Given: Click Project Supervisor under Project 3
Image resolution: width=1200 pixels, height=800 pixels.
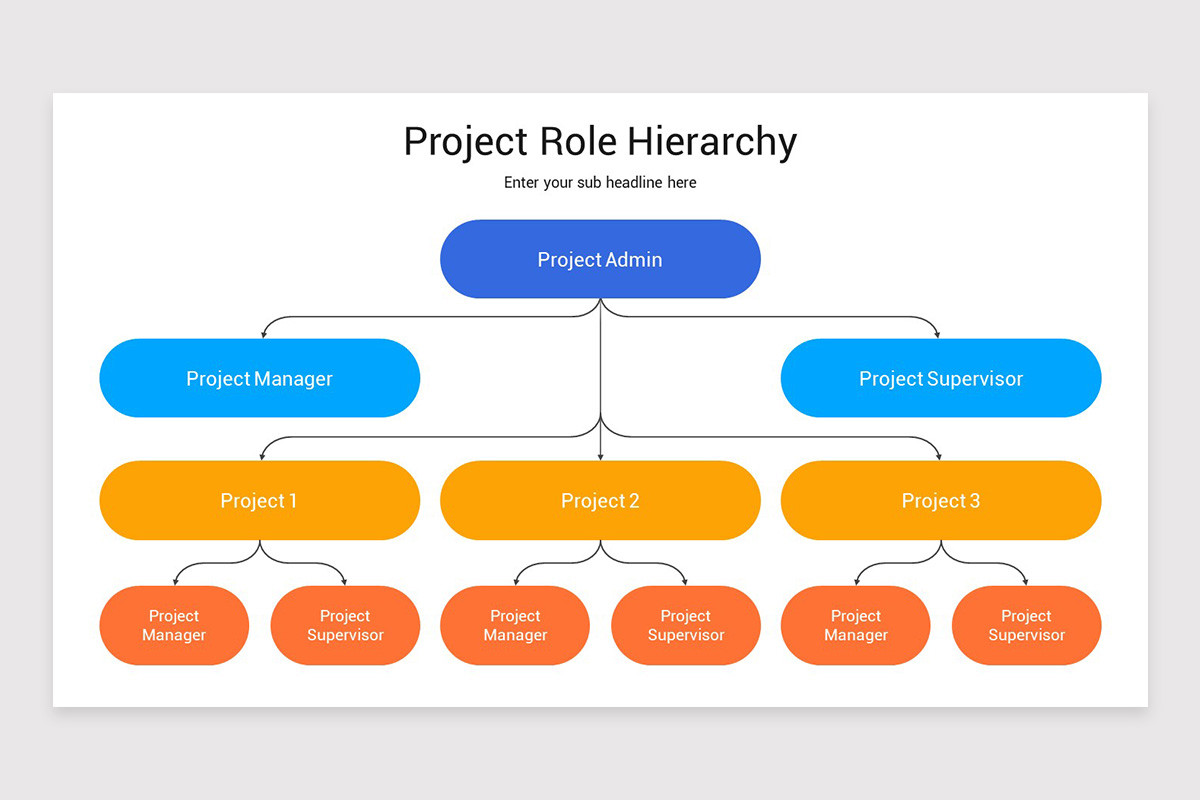Looking at the screenshot, I should (x=1026, y=625).
